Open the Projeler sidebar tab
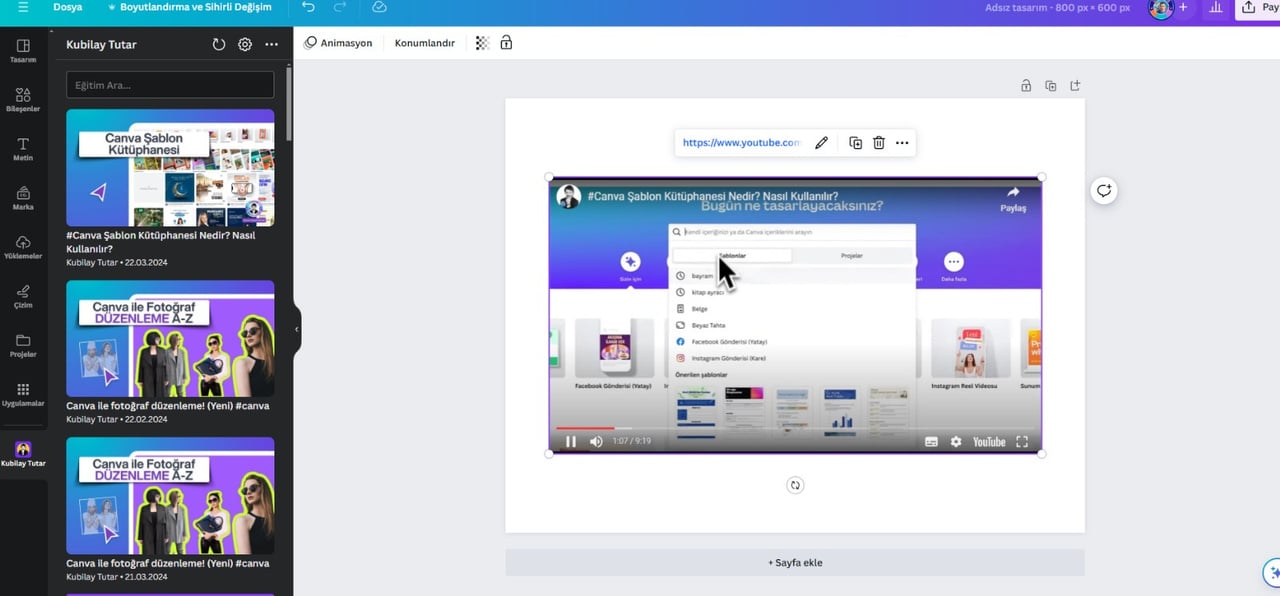Viewport: 1280px width, 596px height. 23,345
